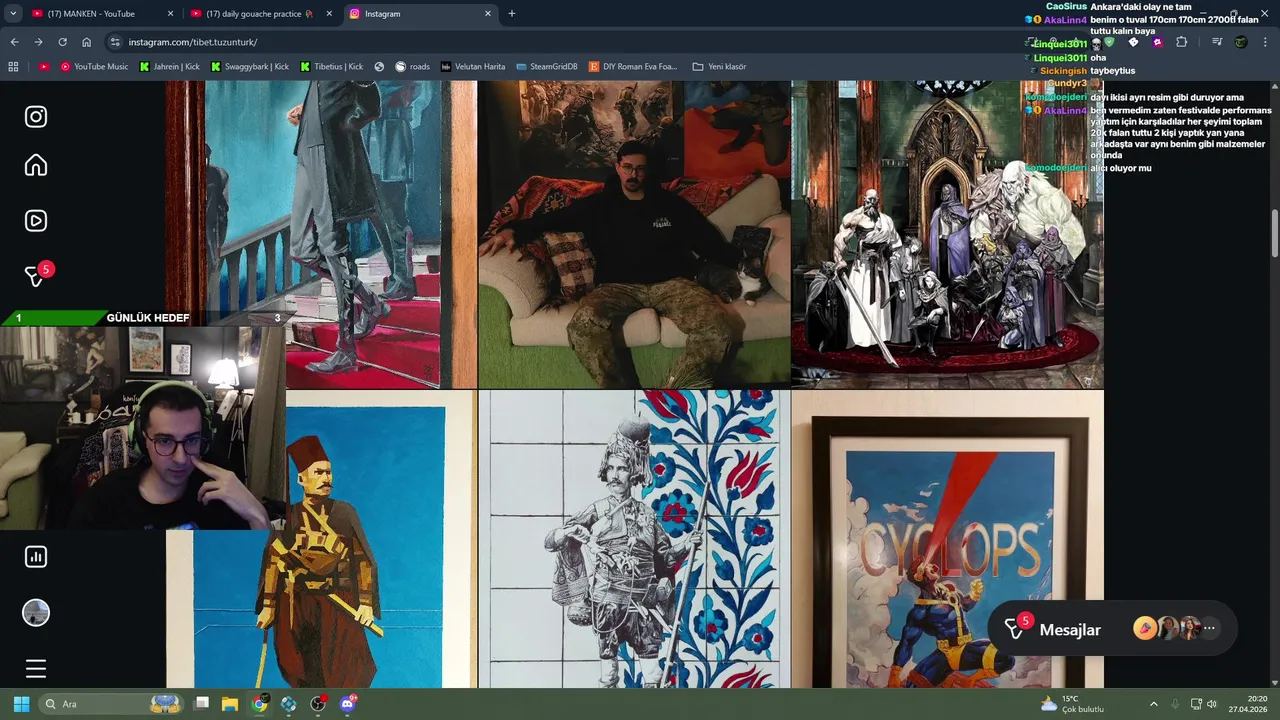Open Discord from taskbar
Viewport: 1280px width, 720px height.
[x=347, y=704]
